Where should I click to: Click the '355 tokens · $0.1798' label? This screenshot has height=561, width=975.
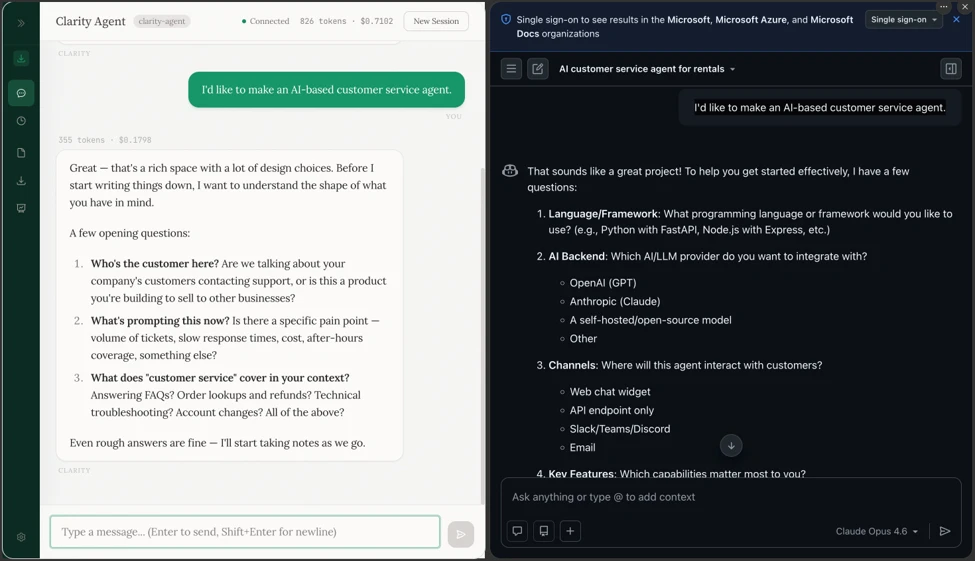click(x=104, y=140)
